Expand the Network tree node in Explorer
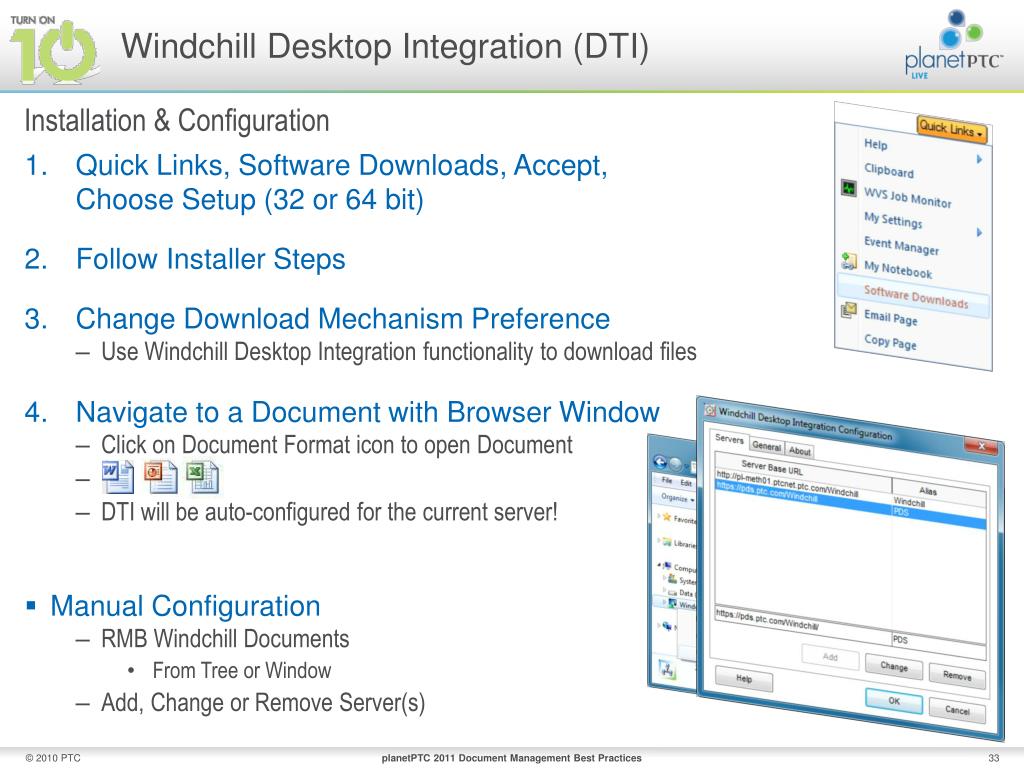 pyautogui.click(x=659, y=625)
